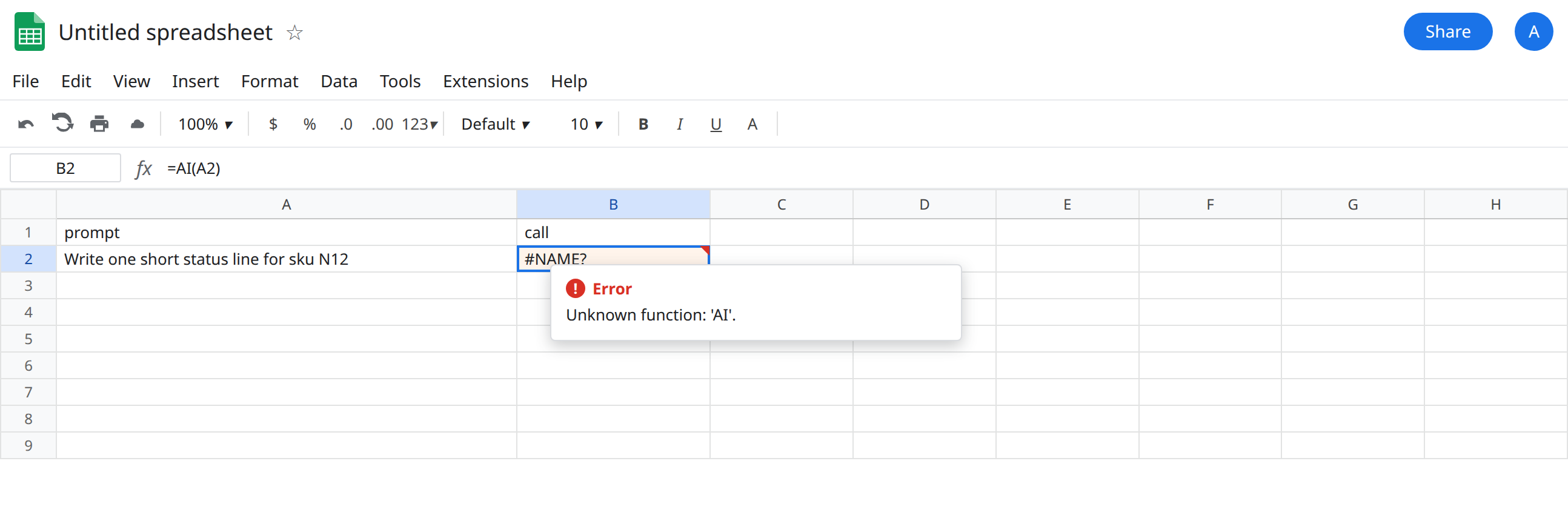Click the Google Sheets home icon
Screen dimensions: 1568x521
[x=29, y=32]
